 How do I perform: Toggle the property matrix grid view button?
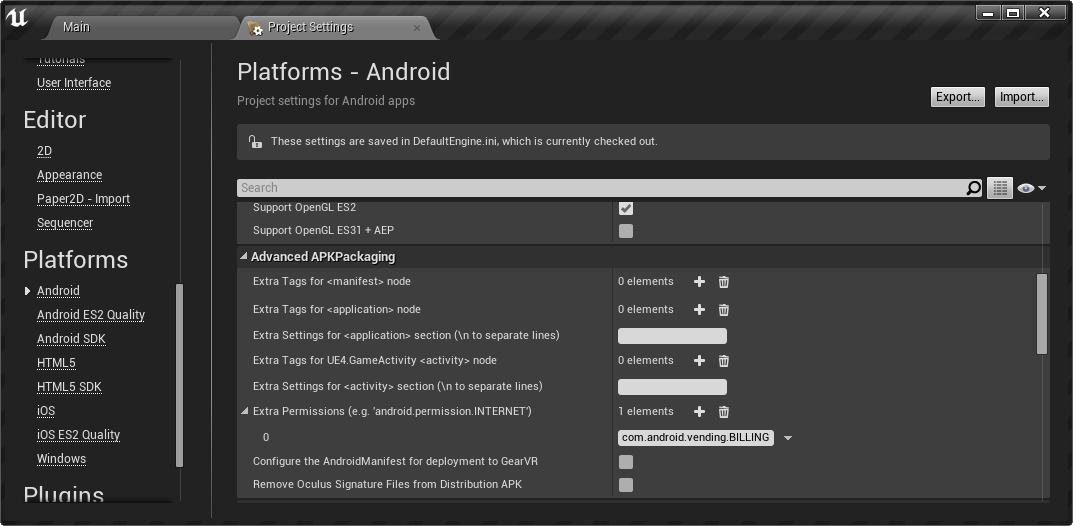pyautogui.click(x=1000, y=188)
